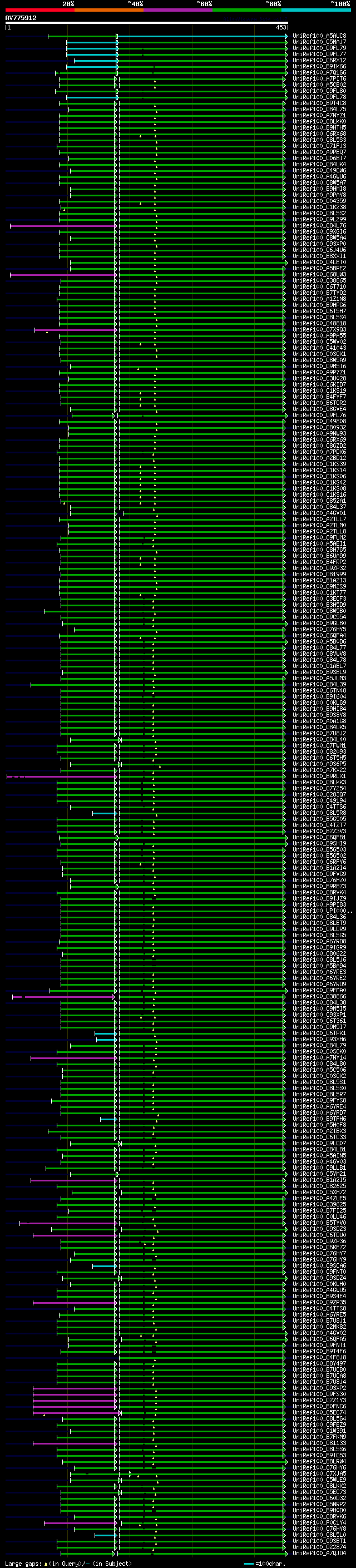The width and height of the screenshot is (356, 1568).
Task: Select the UniRef100_Q9XGI6 label
Action: 319,231
